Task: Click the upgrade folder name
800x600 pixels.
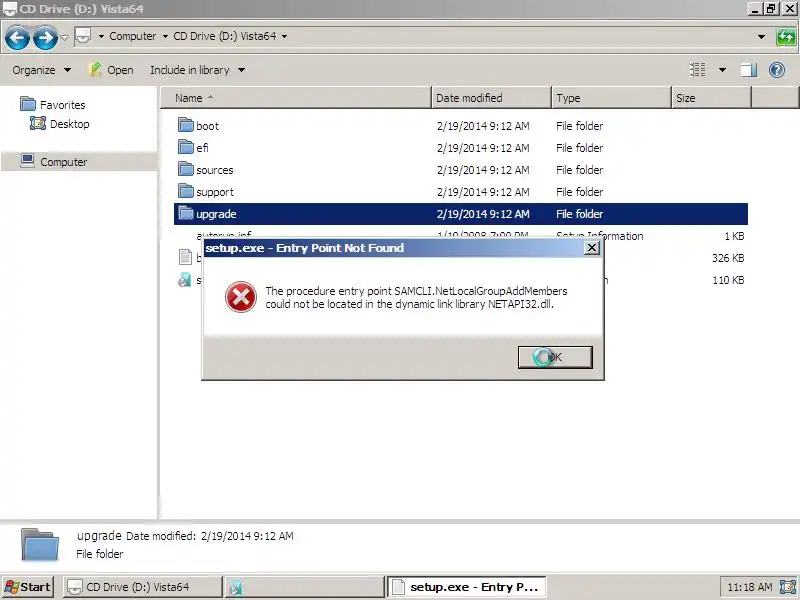Action: (216, 214)
